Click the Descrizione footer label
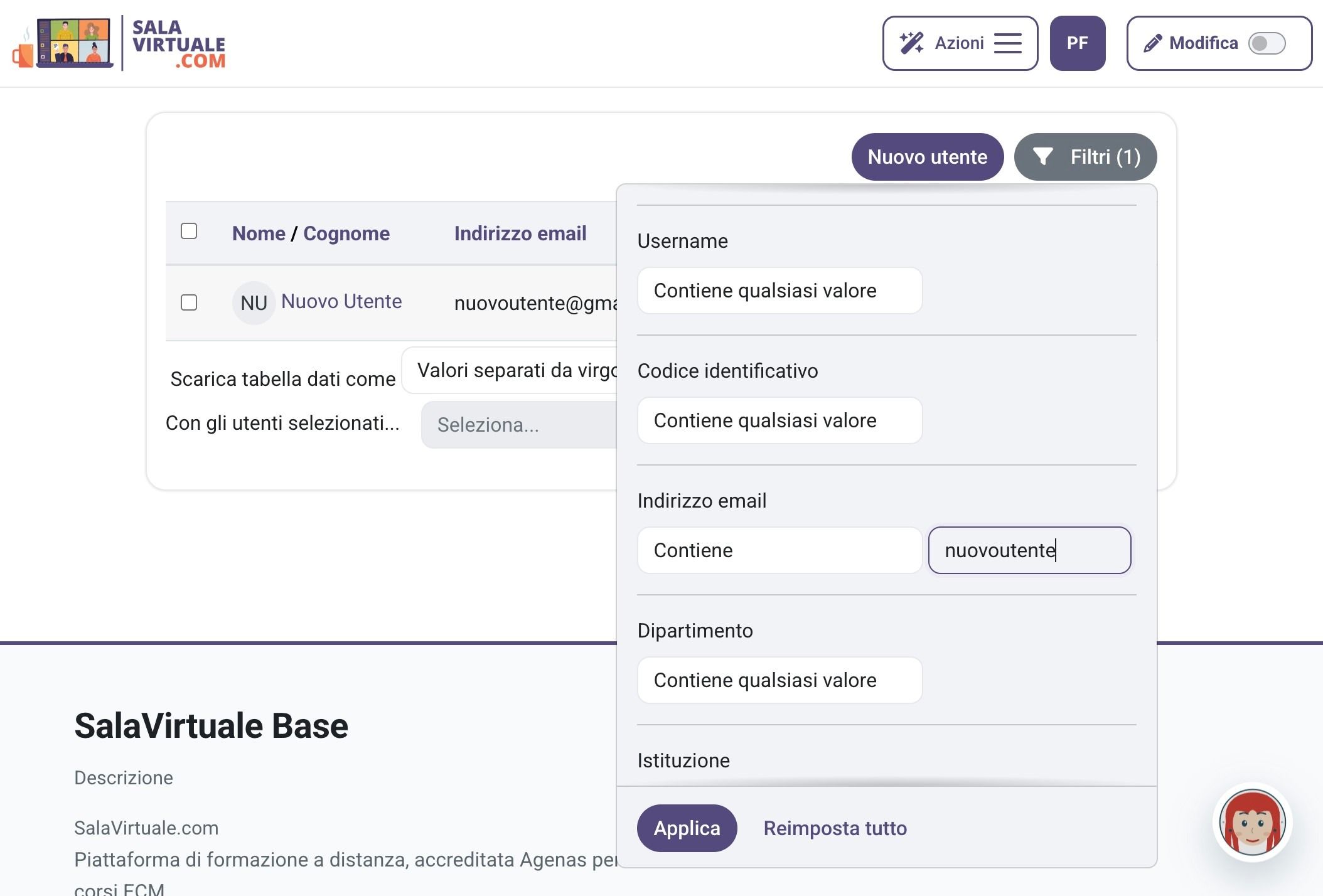This screenshot has height=896, width=1323. point(124,778)
